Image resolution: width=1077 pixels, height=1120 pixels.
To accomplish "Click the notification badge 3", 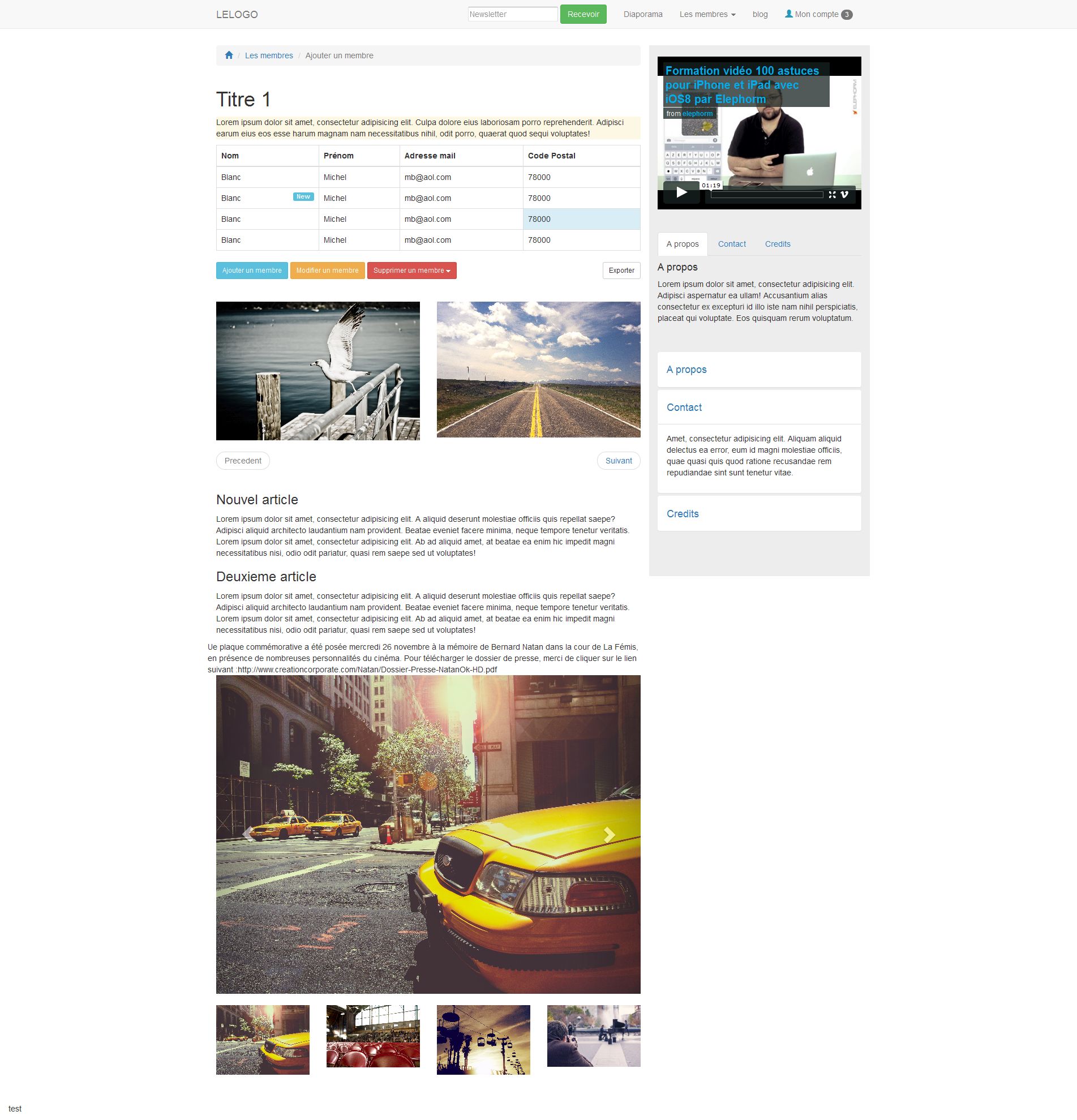I will [847, 14].
